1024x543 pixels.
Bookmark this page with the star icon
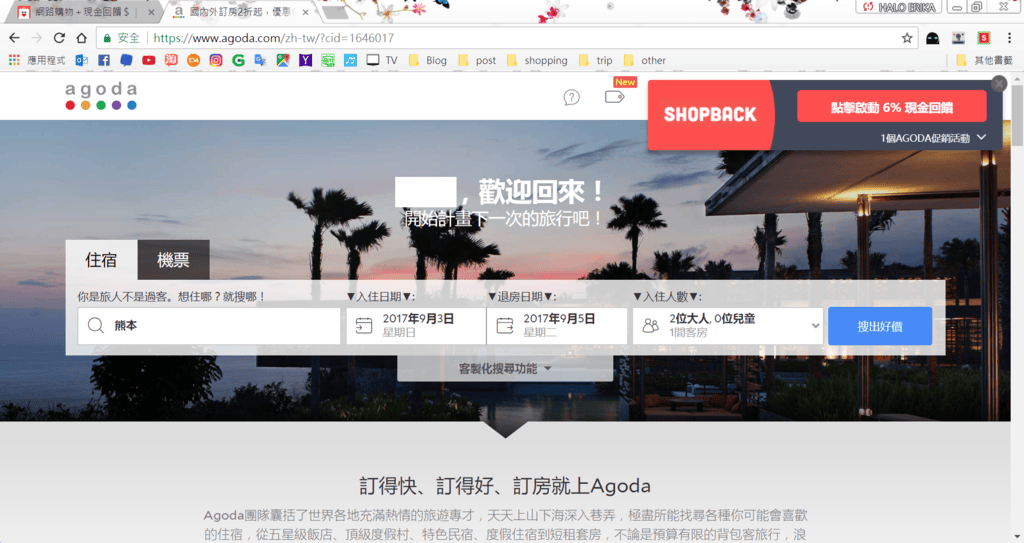[907, 38]
